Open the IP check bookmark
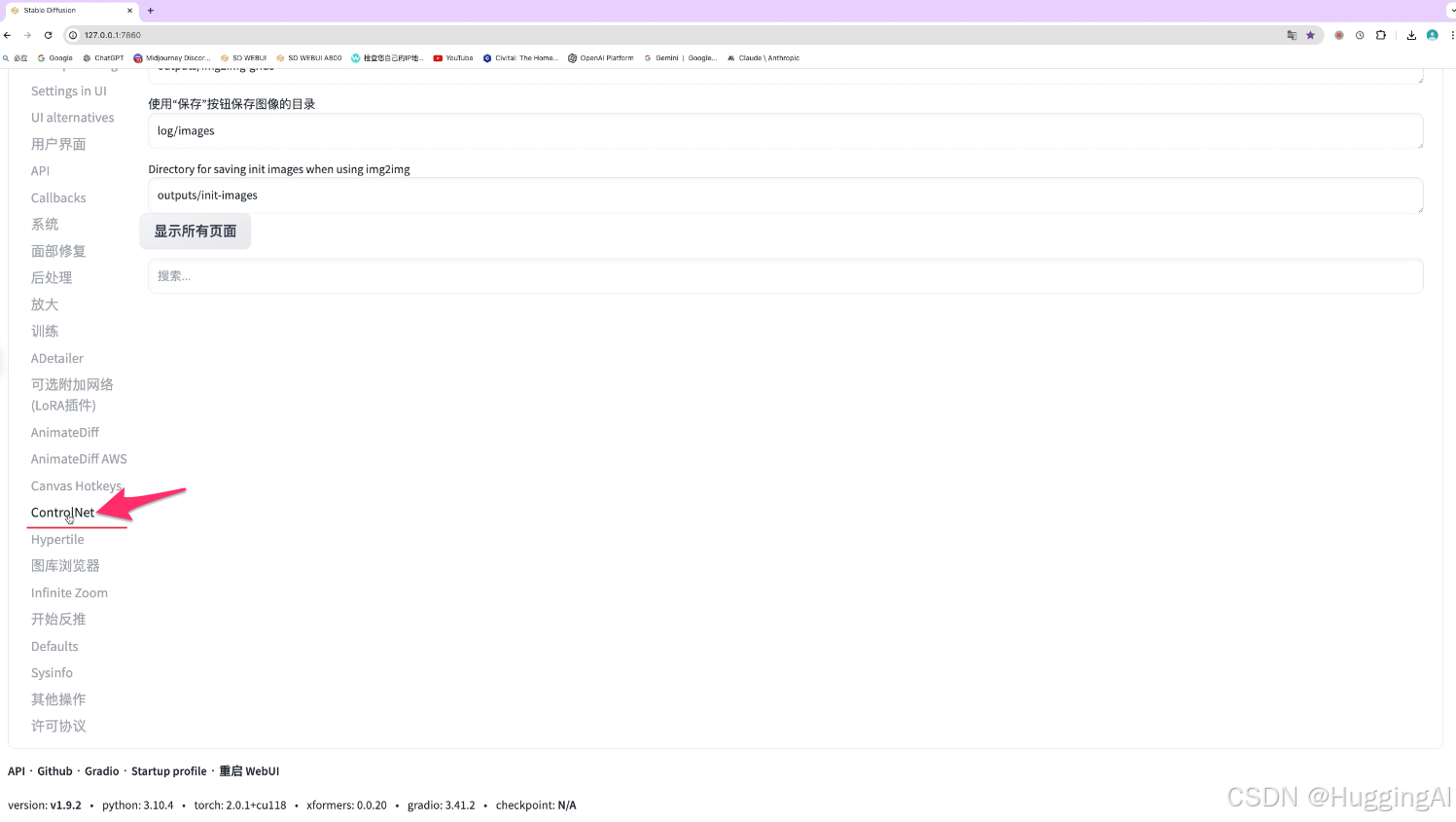1456x822 pixels. (x=388, y=58)
